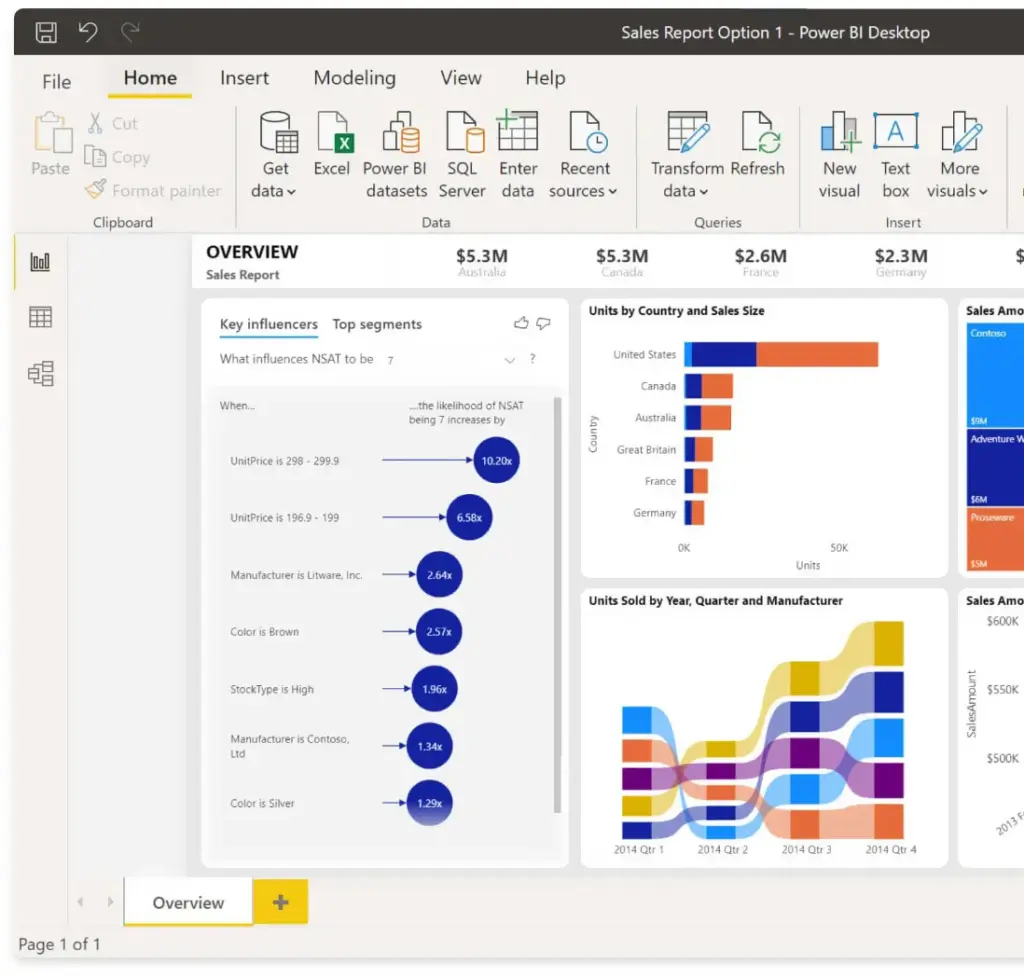Image resolution: width=1024 pixels, height=977 pixels.
Task: Click the Canada bar in Units chart
Action: pyautogui.click(x=709, y=386)
